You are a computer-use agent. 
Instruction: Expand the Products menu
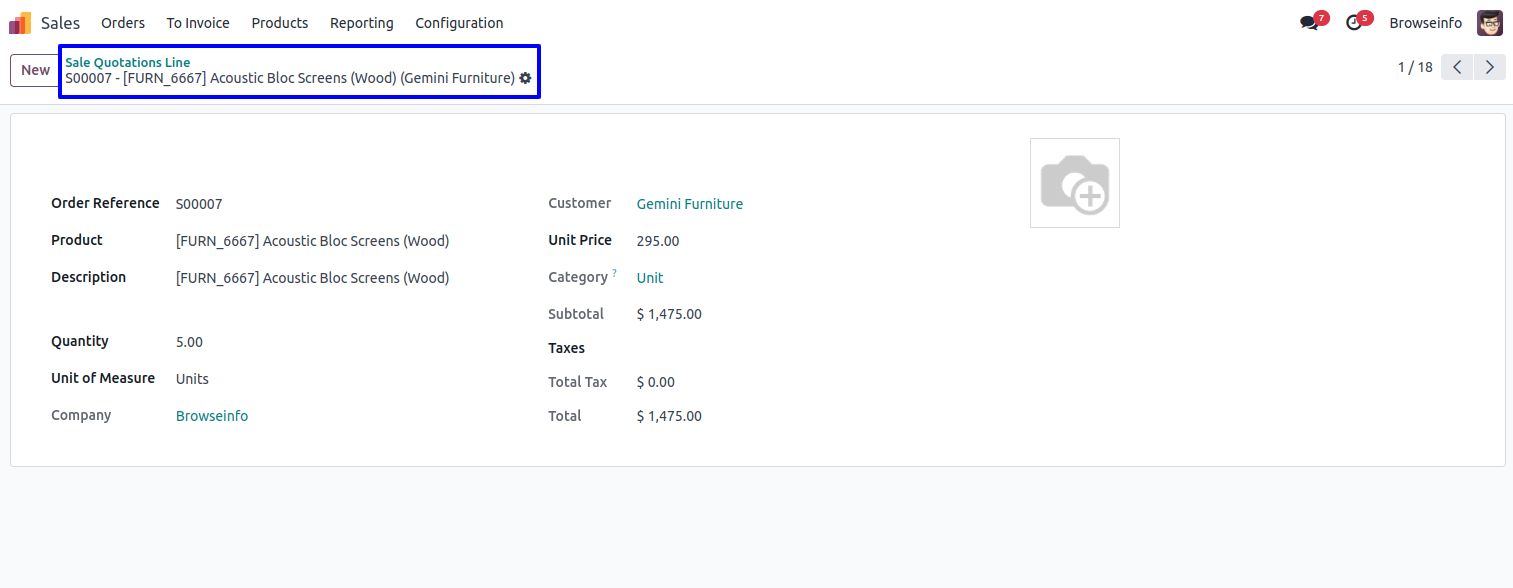coord(280,23)
